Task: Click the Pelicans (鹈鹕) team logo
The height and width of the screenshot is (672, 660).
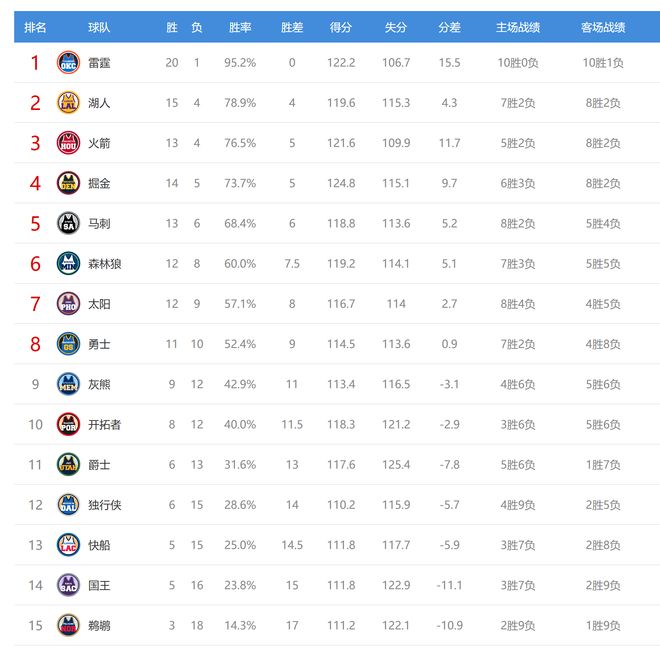Action: point(68,625)
